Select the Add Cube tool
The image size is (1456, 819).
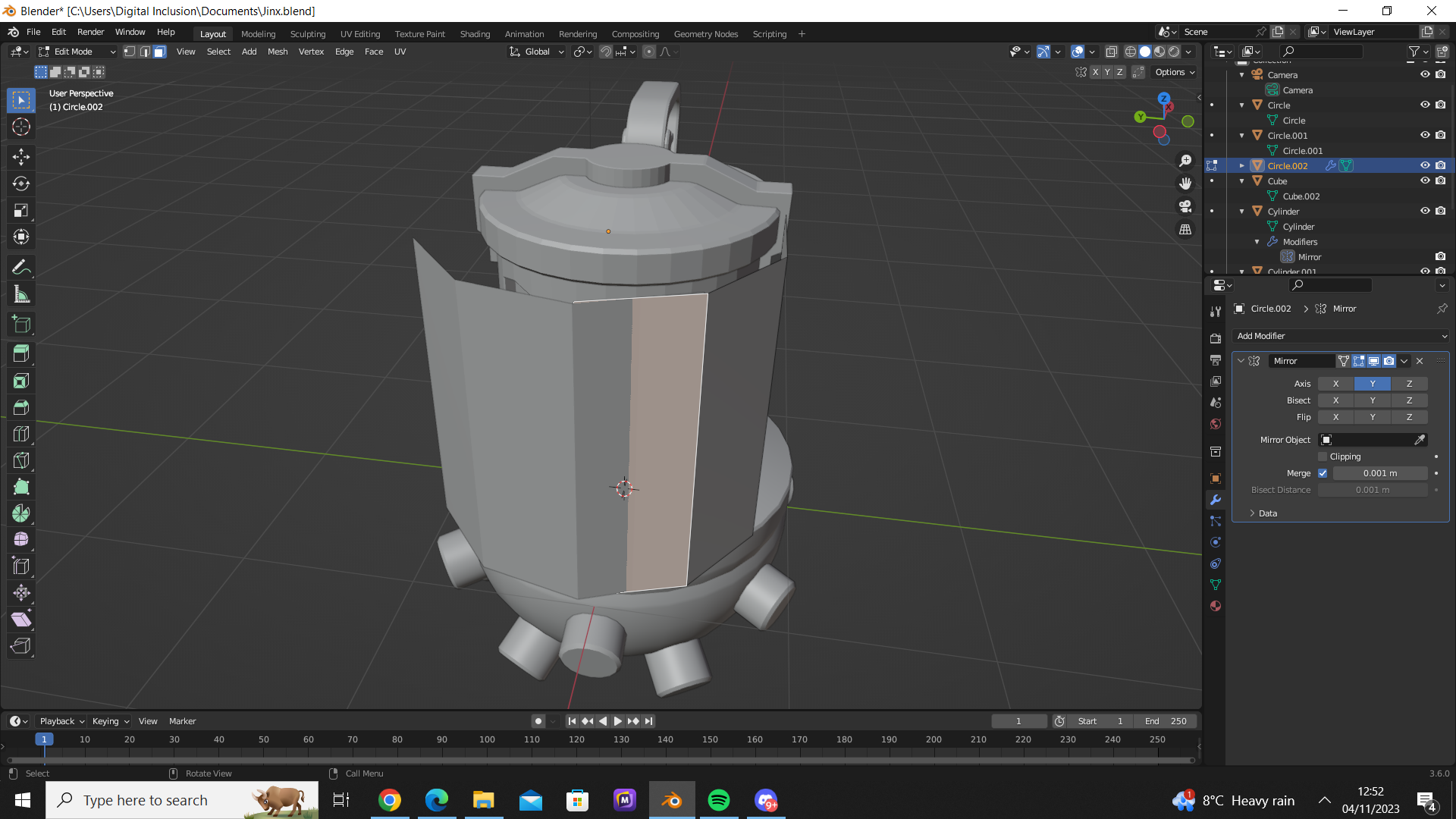(x=21, y=325)
